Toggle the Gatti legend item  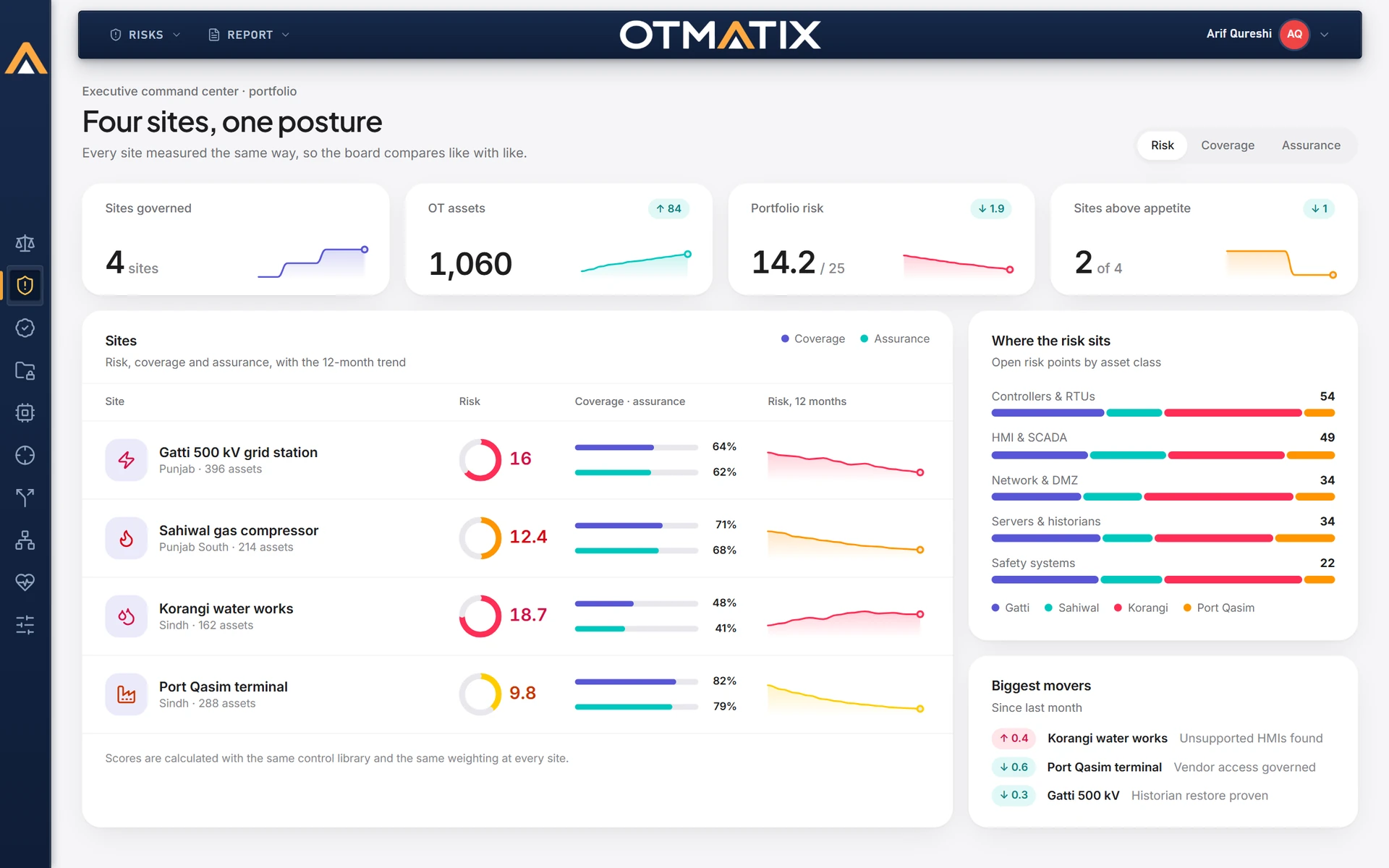[x=1011, y=608]
